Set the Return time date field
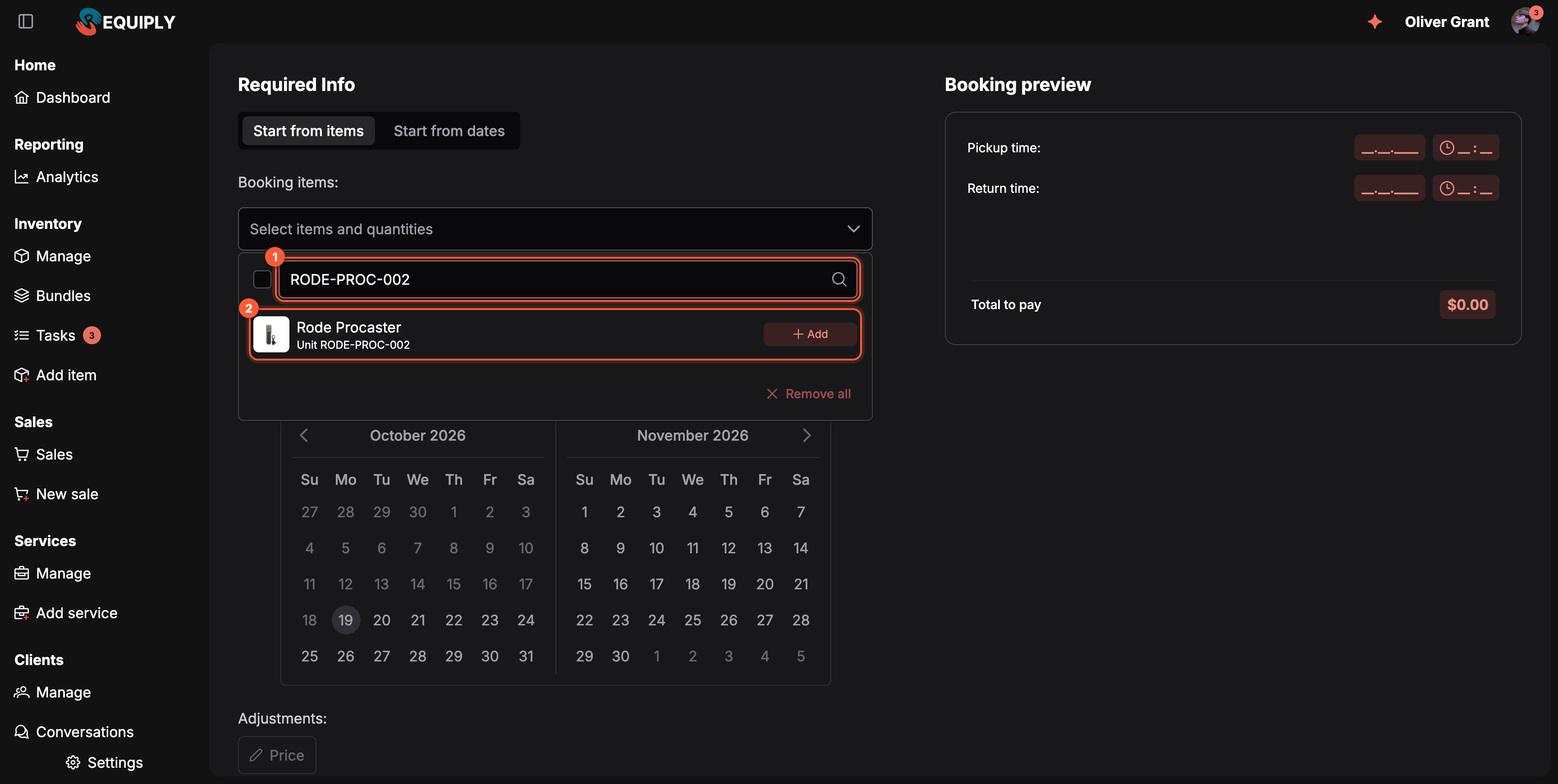Image resolution: width=1558 pixels, height=784 pixels. tap(1389, 188)
